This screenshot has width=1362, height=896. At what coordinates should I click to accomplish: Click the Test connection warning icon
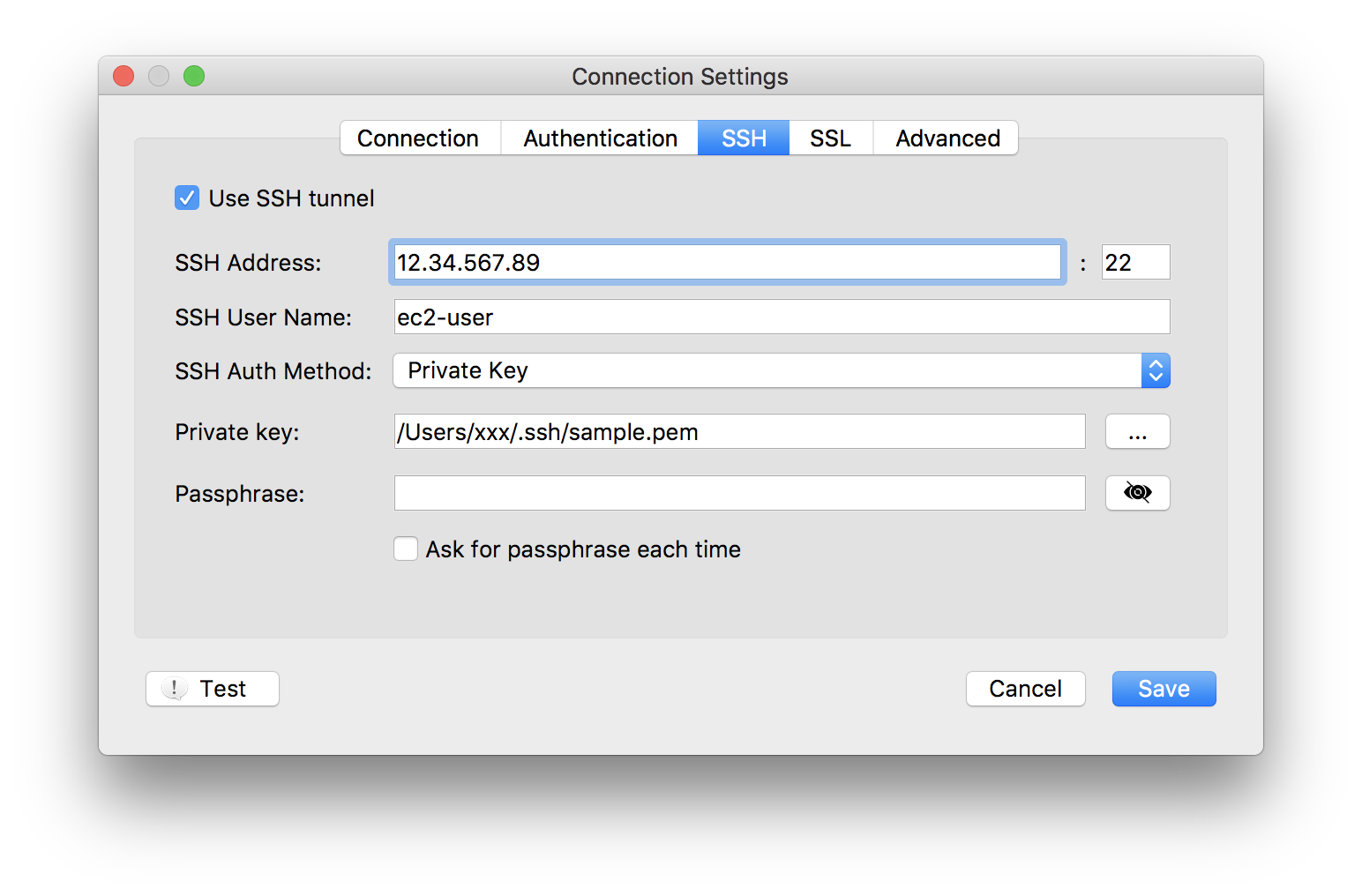point(175,689)
